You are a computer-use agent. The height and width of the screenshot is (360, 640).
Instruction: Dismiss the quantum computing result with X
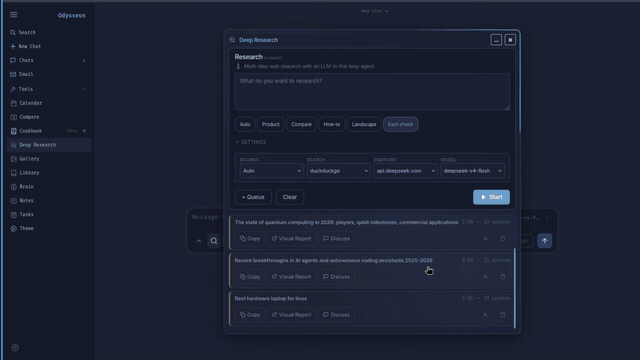485,239
